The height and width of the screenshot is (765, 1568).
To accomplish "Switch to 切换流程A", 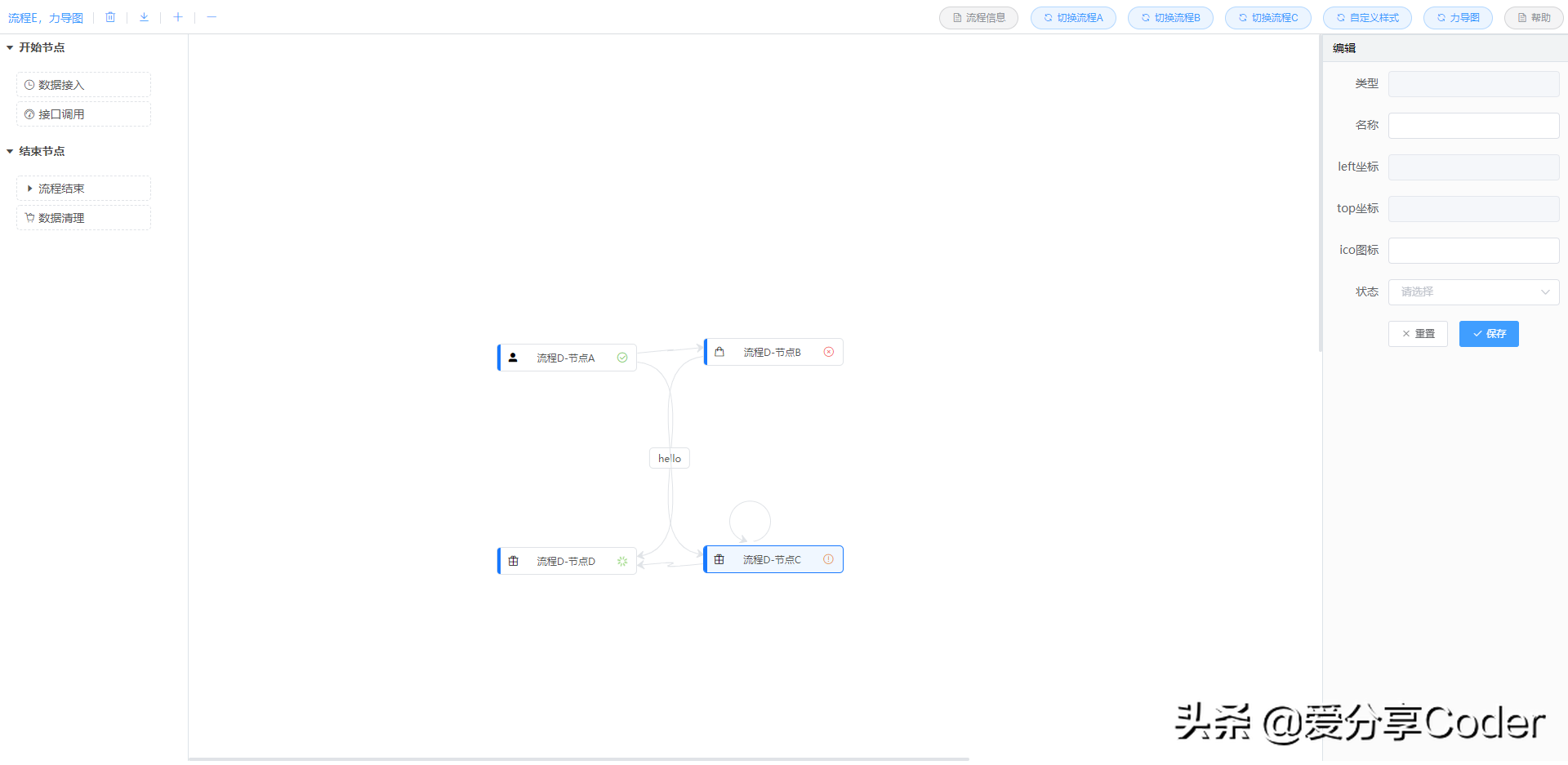I will click(1073, 18).
